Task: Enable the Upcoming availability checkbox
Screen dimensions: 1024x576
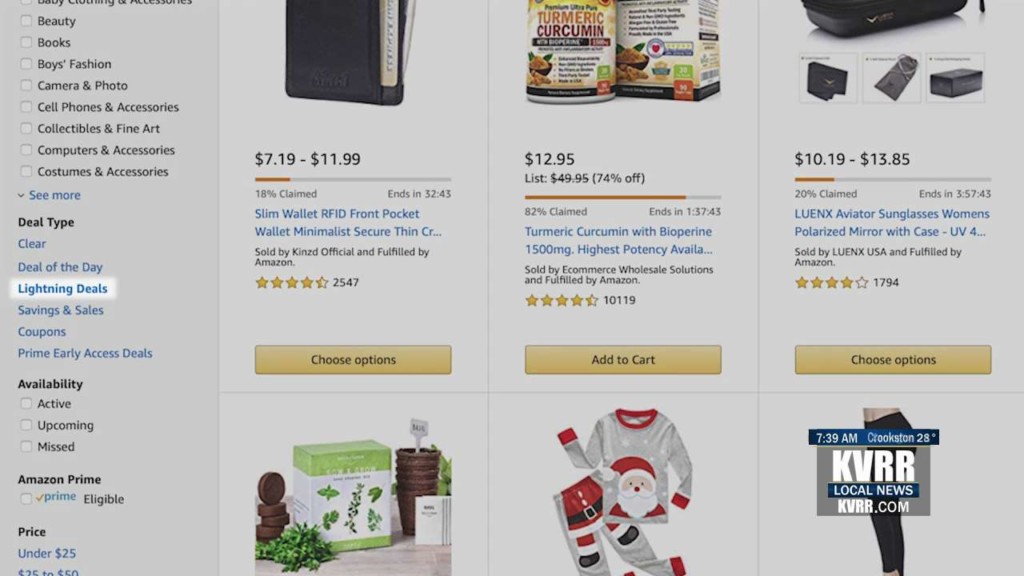Action: (x=26, y=425)
